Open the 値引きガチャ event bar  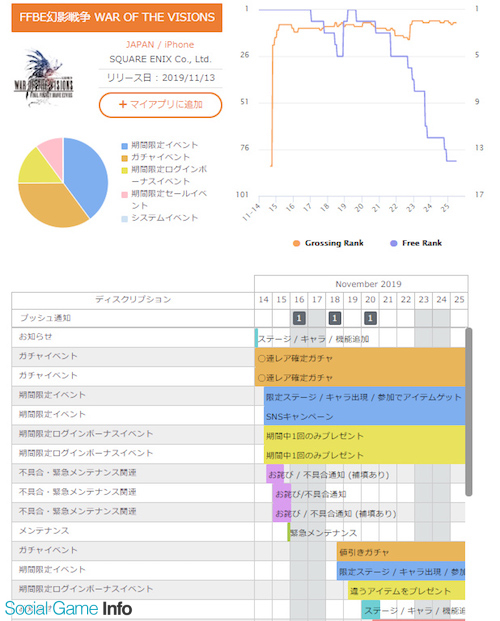coord(401,552)
